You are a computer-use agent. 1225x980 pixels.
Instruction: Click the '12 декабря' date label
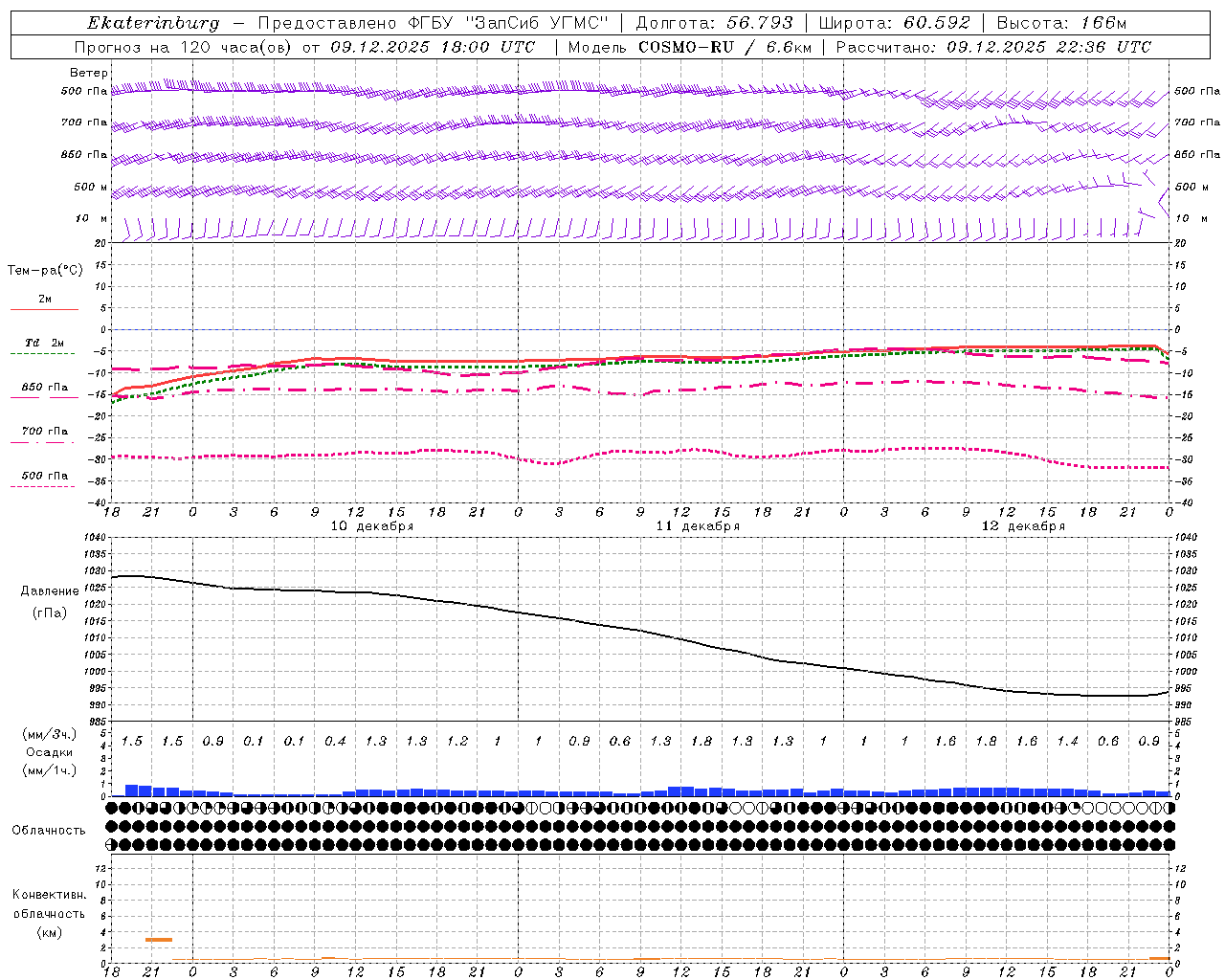[1023, 526]
